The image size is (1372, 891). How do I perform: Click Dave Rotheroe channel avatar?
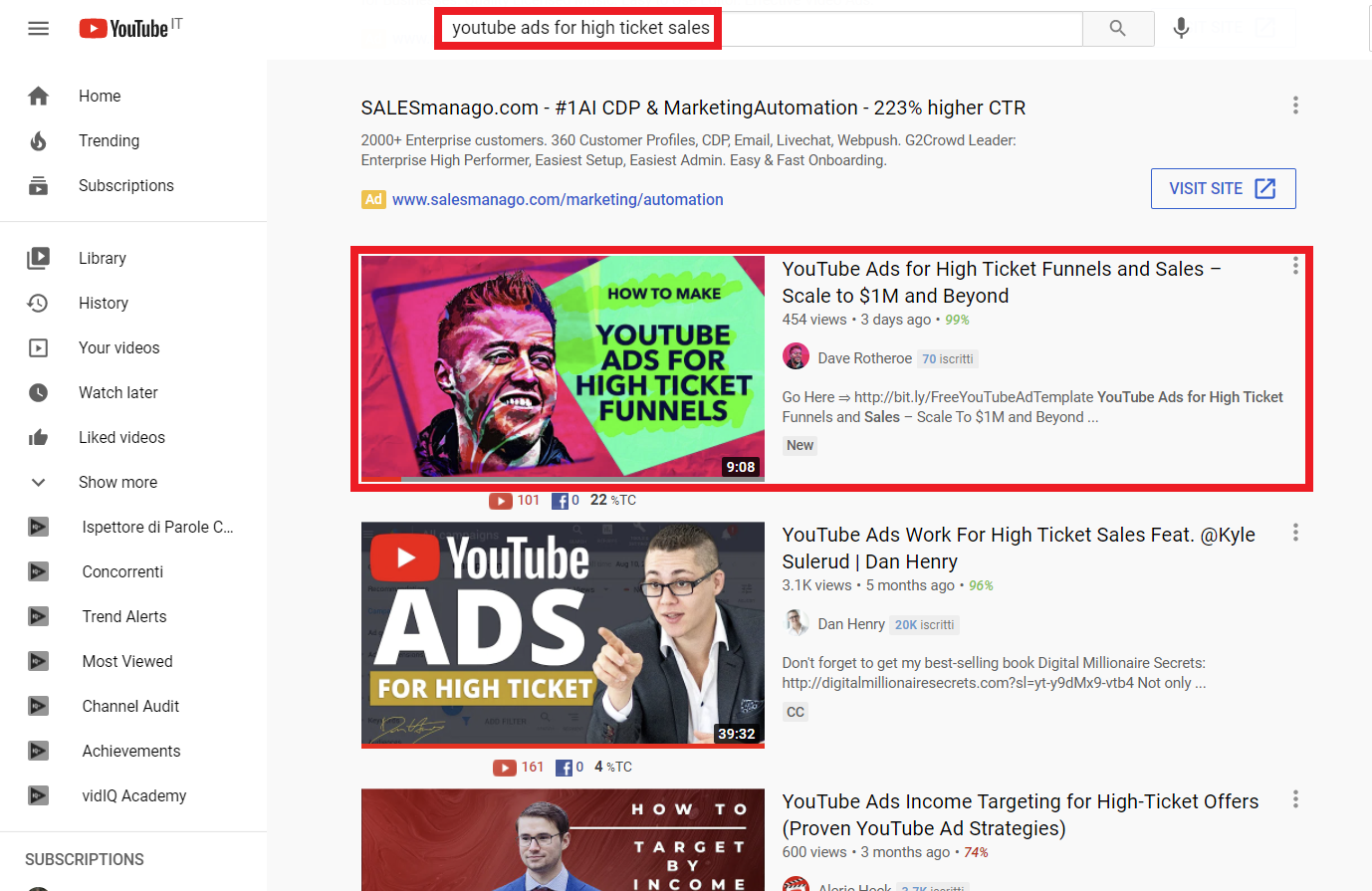coord(796,356)
